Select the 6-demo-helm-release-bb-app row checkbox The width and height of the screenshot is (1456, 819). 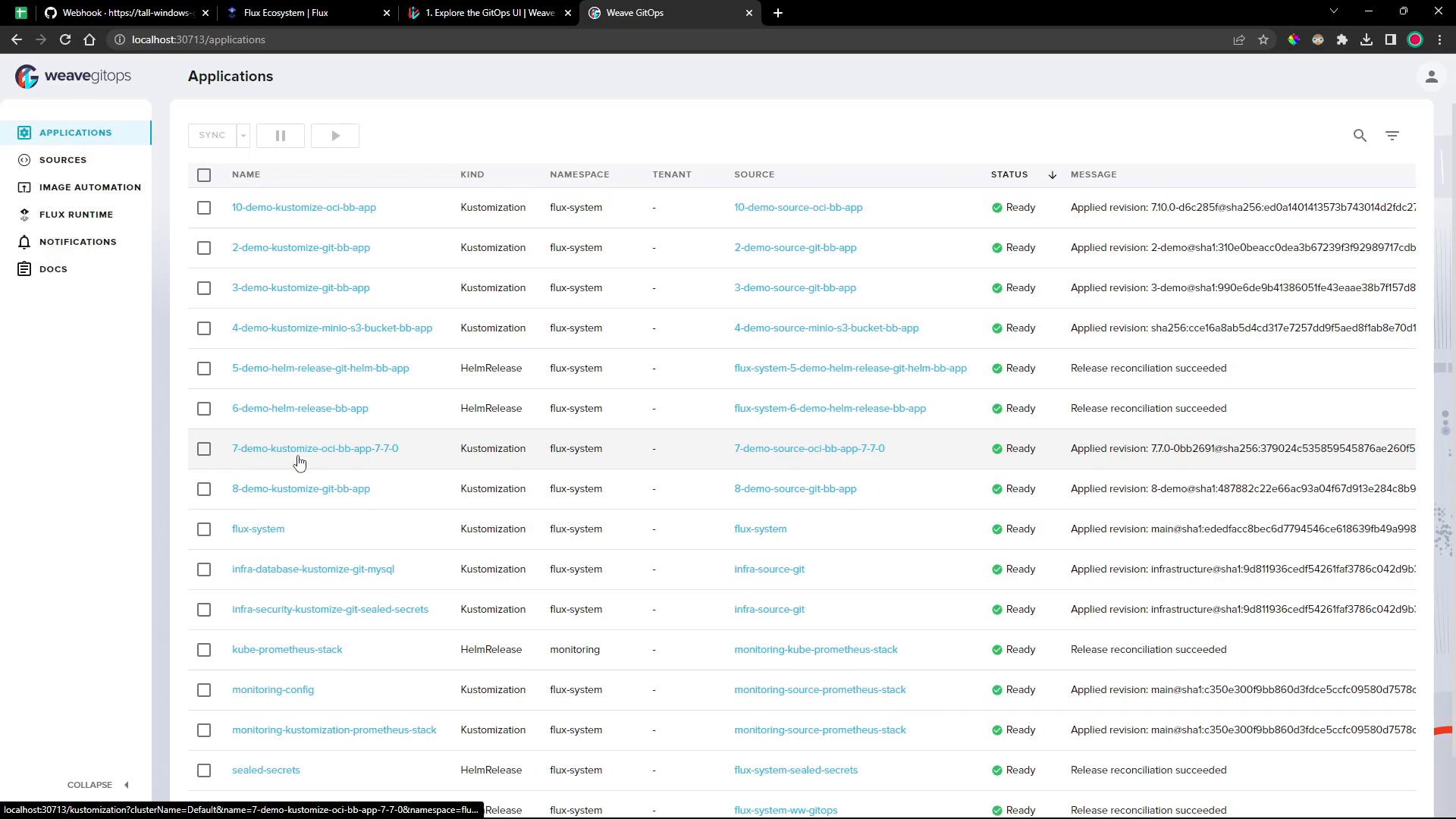click(x=204, y=409)
